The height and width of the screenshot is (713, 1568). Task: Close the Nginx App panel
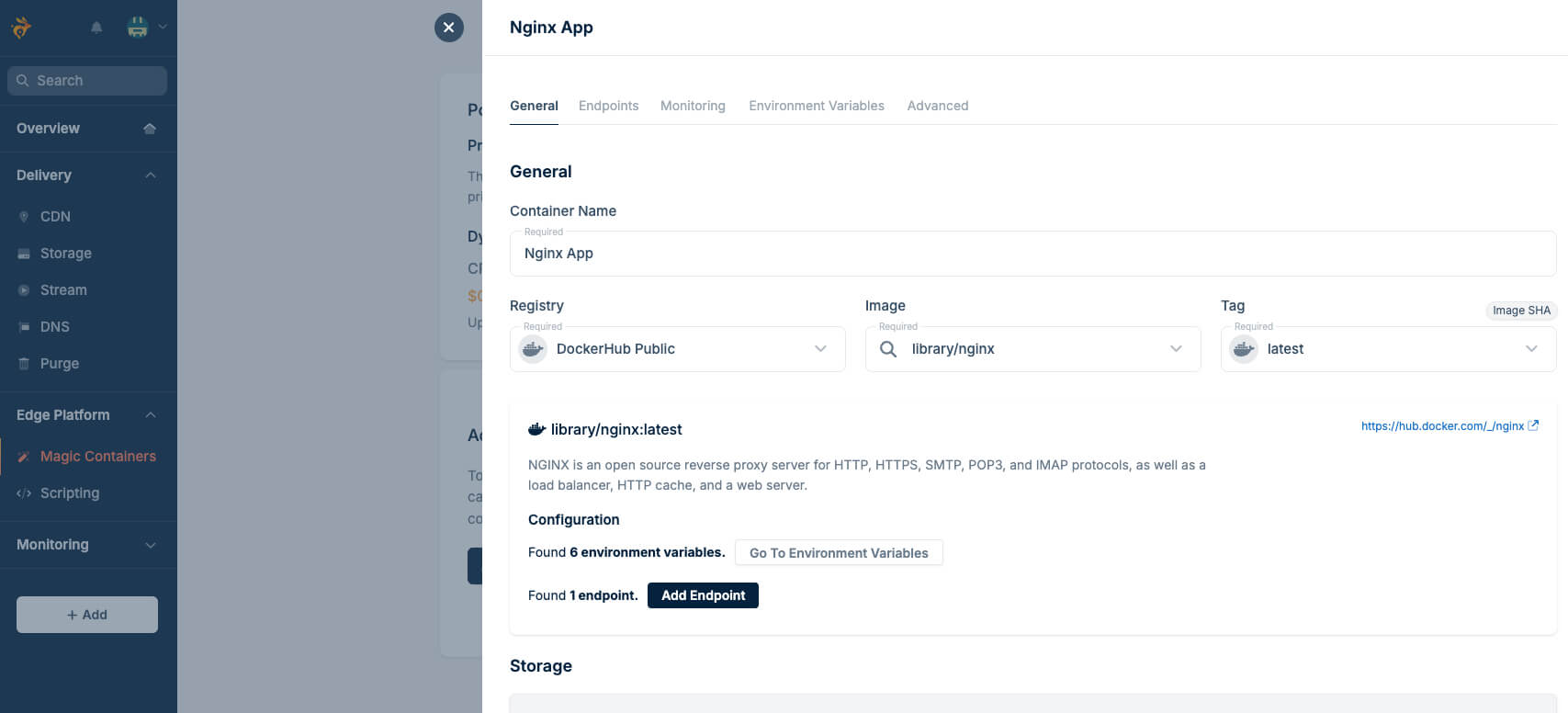click(449, 28)
